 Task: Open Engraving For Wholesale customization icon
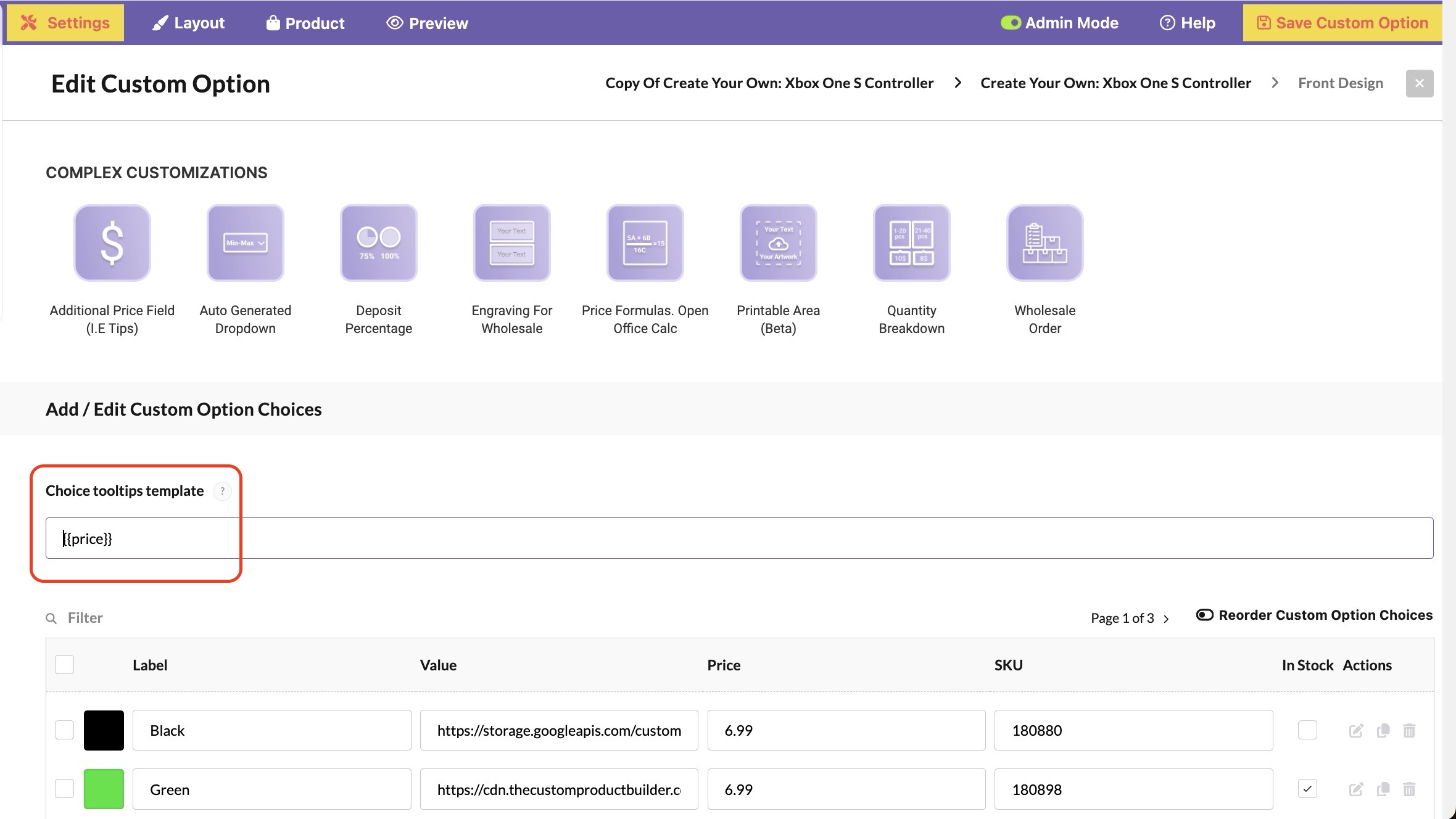click(x=512, y=243)
